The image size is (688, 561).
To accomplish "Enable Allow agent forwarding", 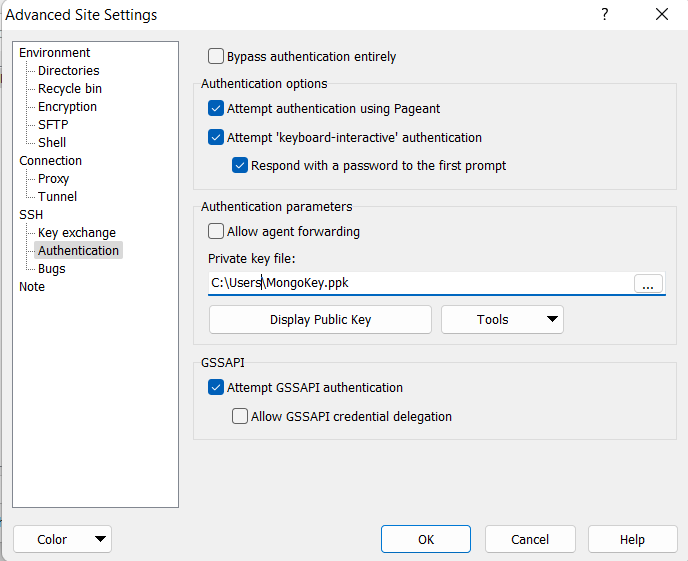I will 216,231.
